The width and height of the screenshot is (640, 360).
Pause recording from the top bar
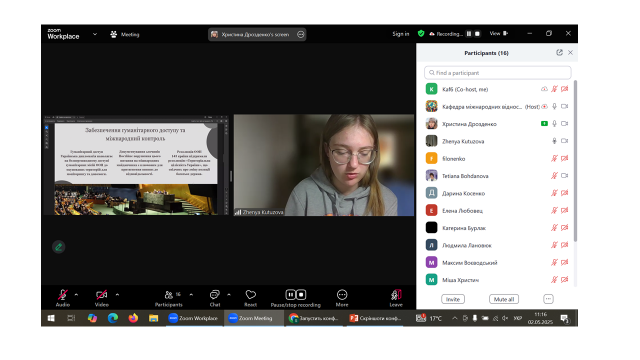pos(469,33)
